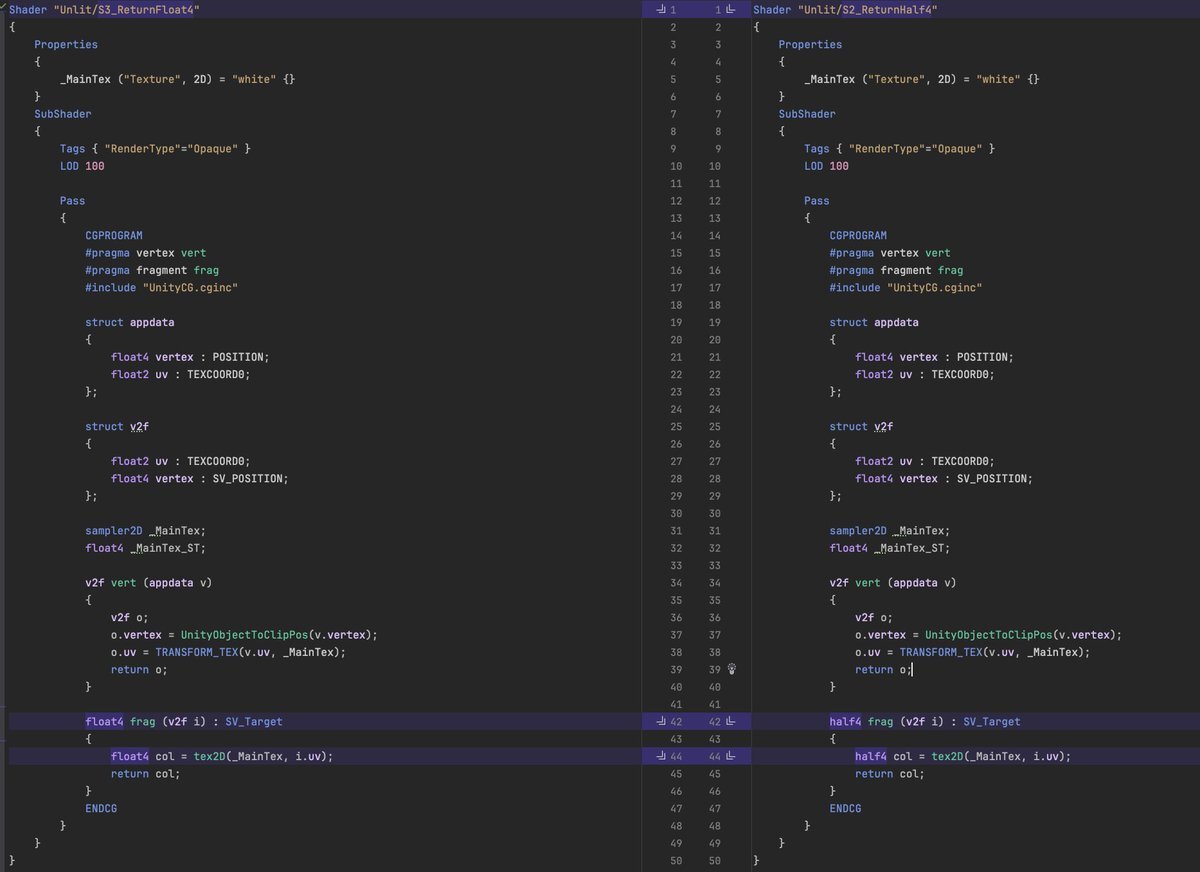Screen dimensions: 1200x872
Task: Click "struct v2f" in the S3_ReturnFloat4 pane
Action: (x=117, y=427)
